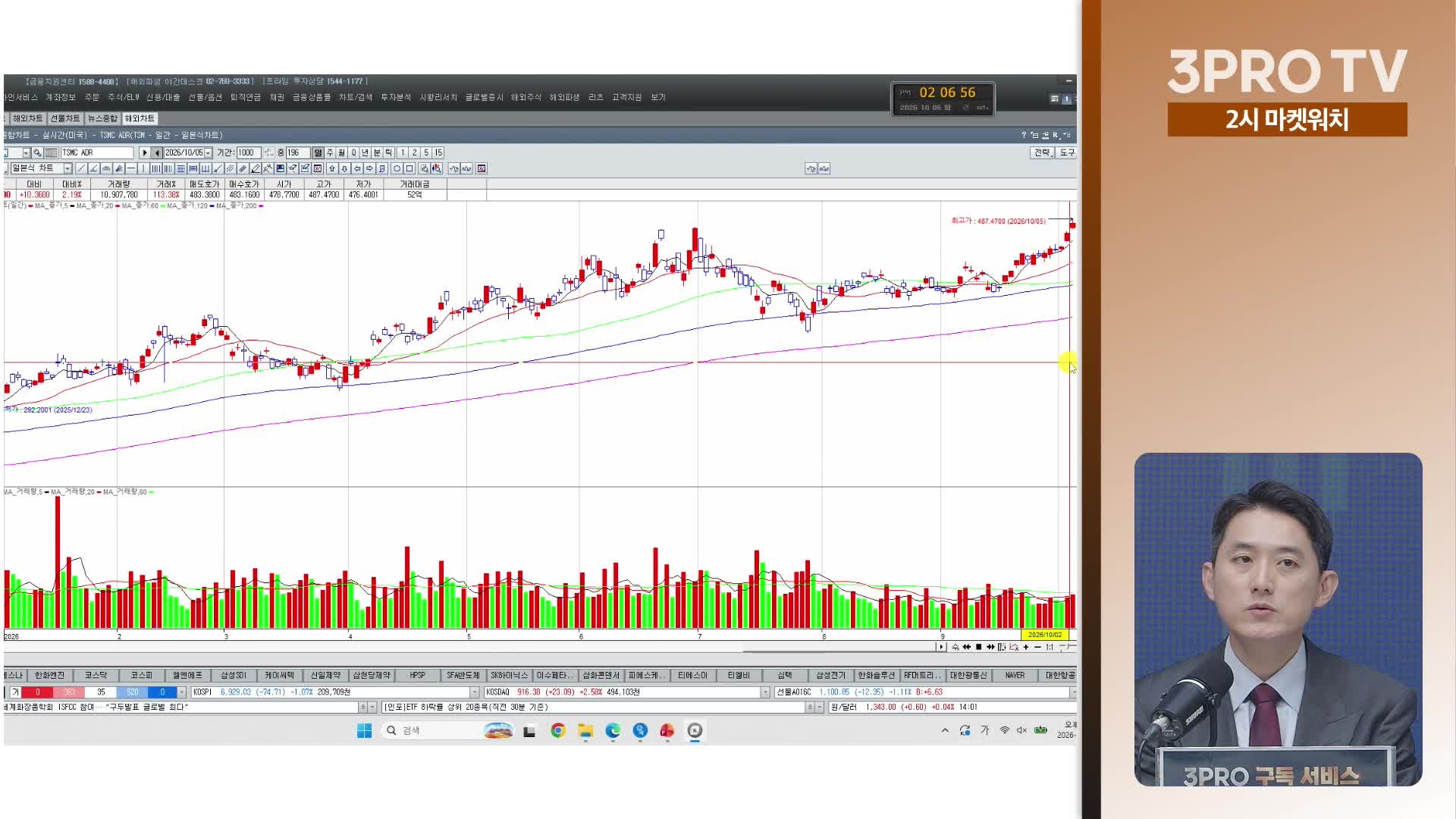Expand the KOSPI index ticker dropdown
Screen dimensions: 1456x819
475,692
